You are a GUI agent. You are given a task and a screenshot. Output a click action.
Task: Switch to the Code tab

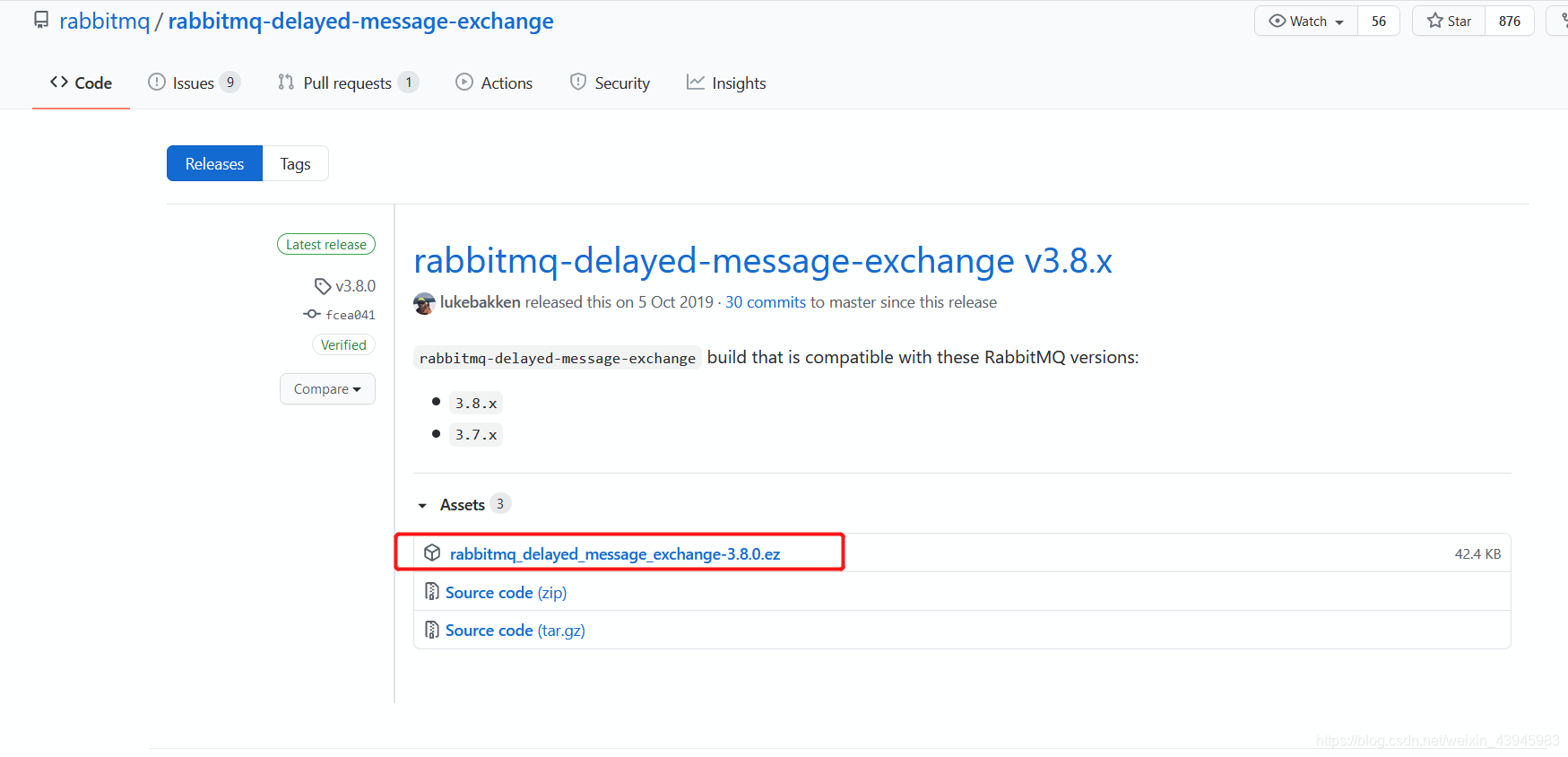click(81, 83)
